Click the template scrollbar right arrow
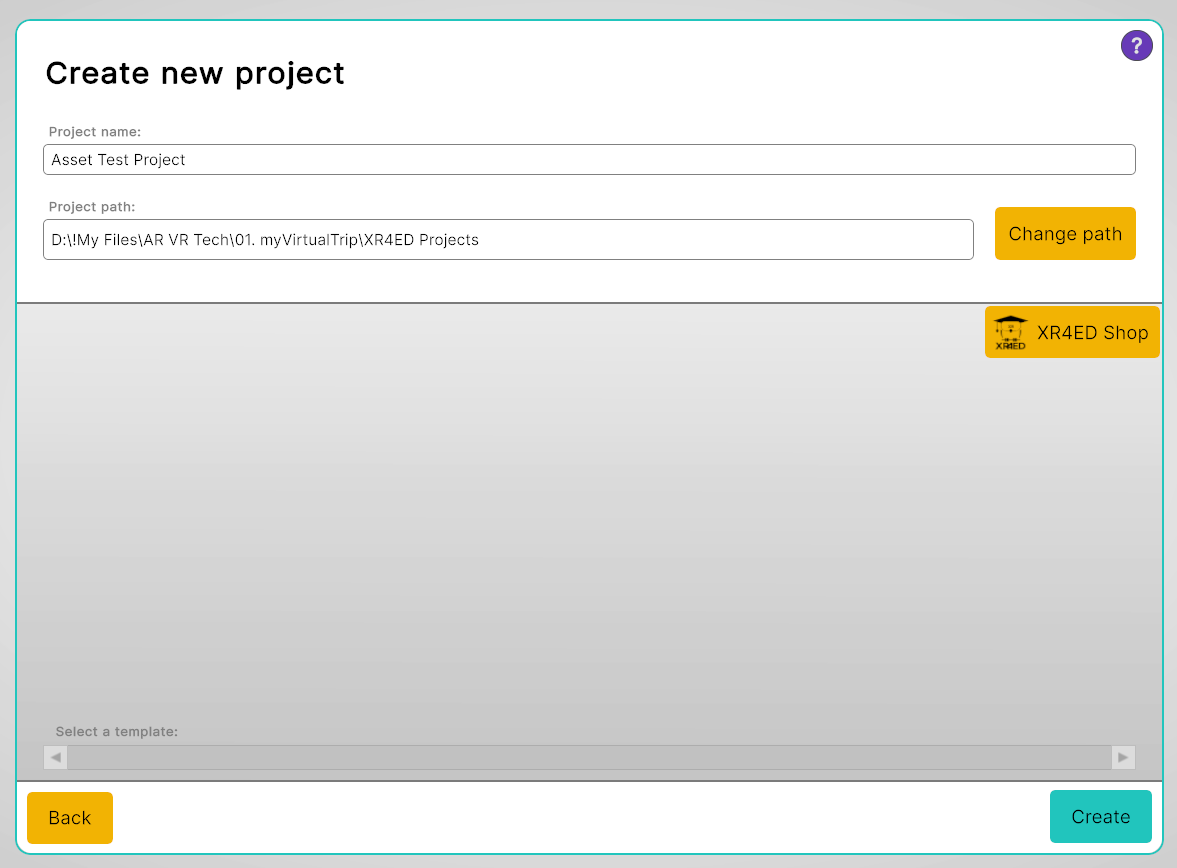 1123,757
